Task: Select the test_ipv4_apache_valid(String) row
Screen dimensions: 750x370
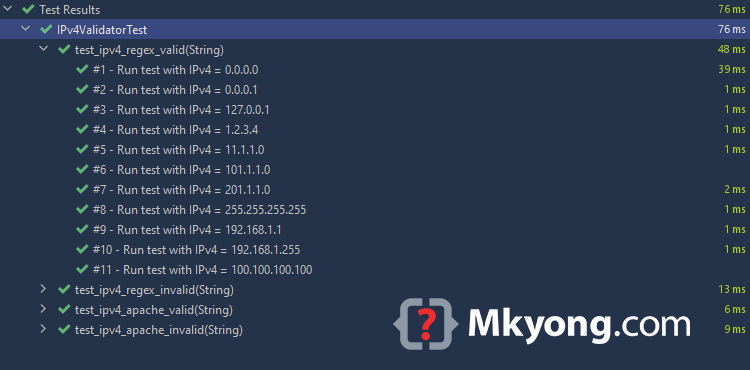Action: [154, 310]
